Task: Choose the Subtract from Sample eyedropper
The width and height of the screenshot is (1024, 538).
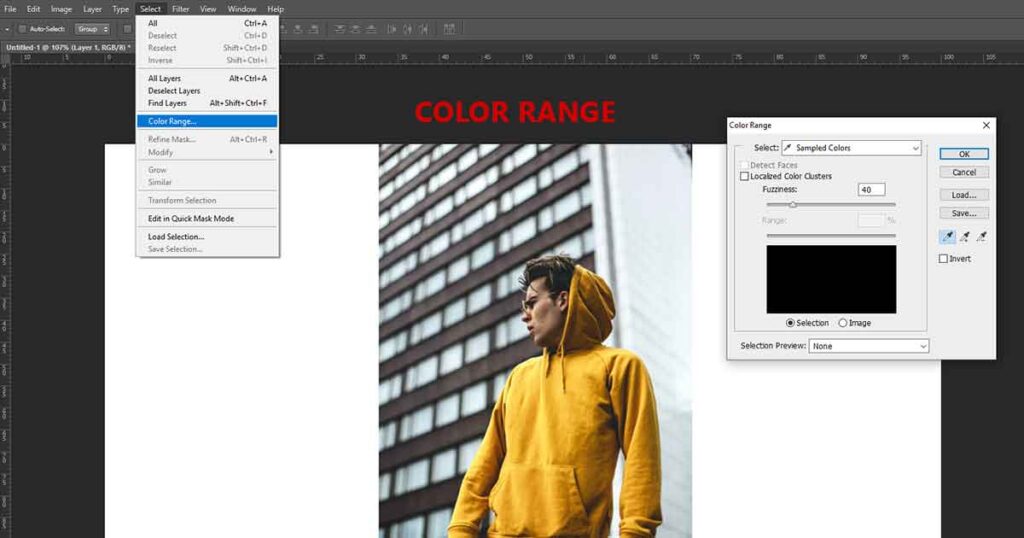Action: pyautogui.click(x=981, y=237)
